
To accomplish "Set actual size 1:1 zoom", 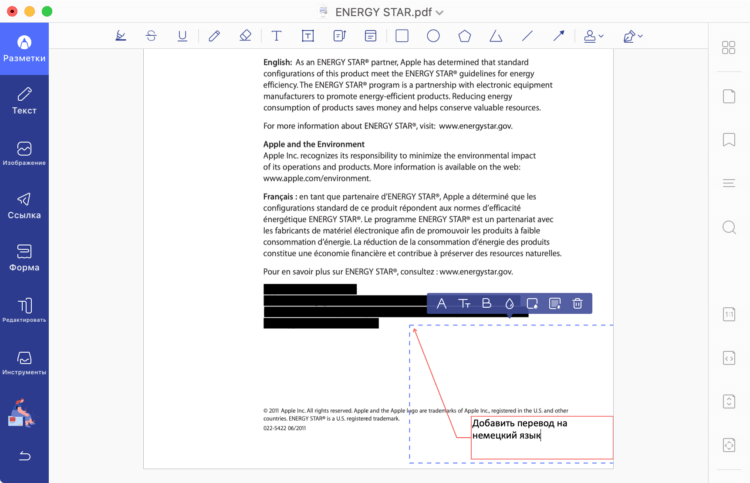I will [728, 314].
